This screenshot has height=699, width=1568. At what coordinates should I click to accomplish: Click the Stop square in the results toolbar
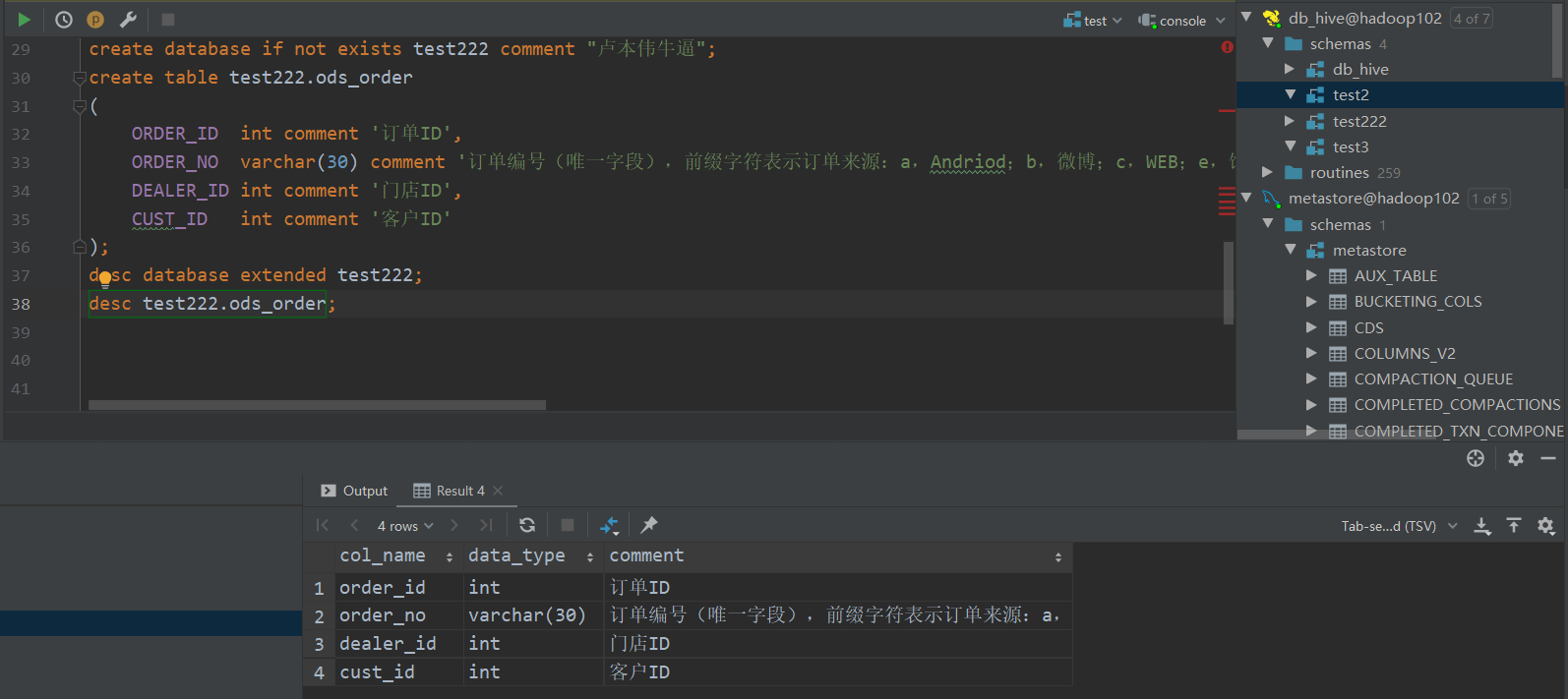pyautogui.click(x=568, y=525)
